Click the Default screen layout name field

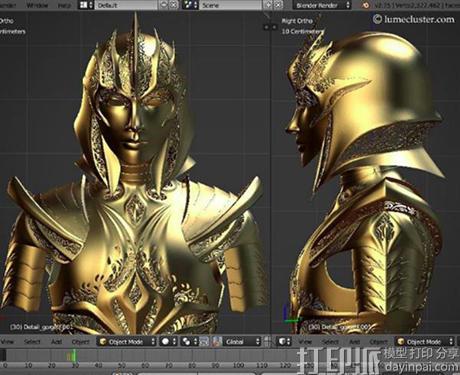pyautogui.click(x=127, y=5)
